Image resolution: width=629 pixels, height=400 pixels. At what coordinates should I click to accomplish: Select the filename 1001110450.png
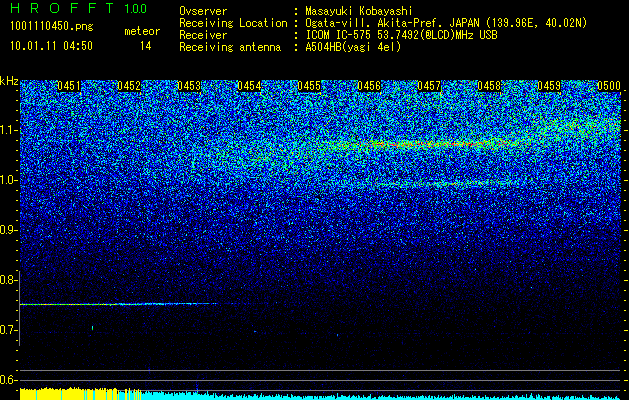coord(51,27)
